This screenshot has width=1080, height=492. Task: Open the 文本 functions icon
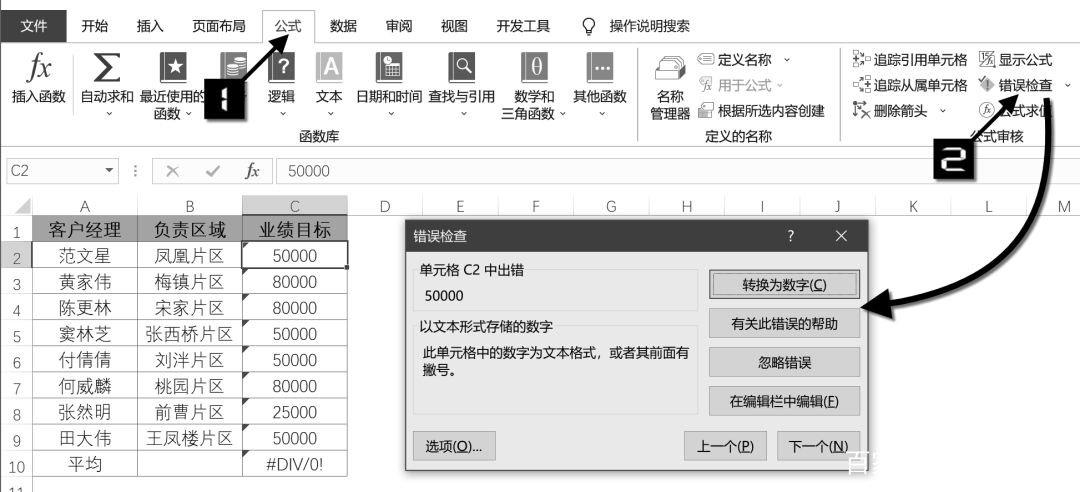point(329,68)
